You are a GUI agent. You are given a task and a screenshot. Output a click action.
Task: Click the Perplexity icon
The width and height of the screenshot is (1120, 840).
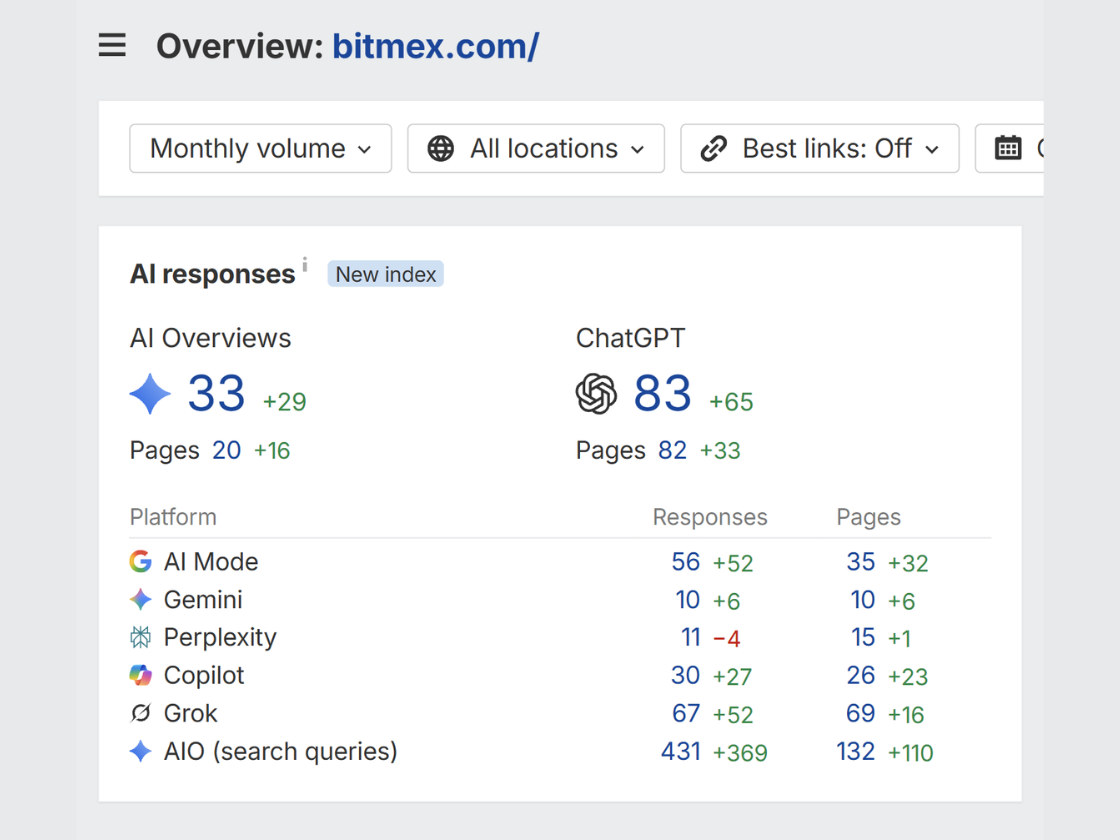click(x=141, y=637)
